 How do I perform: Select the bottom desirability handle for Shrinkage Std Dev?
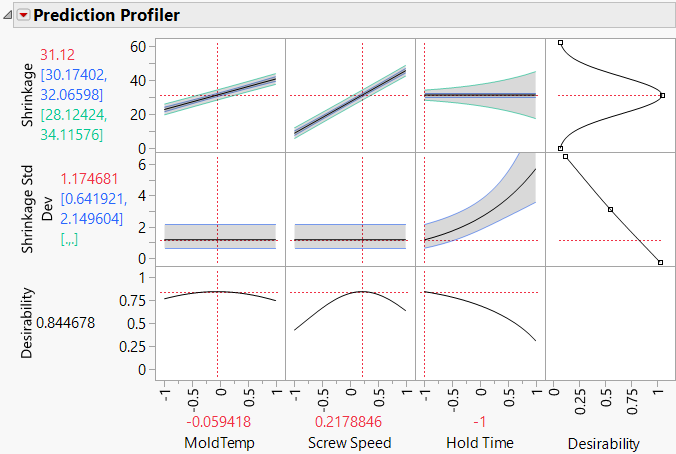pos(661,262)
